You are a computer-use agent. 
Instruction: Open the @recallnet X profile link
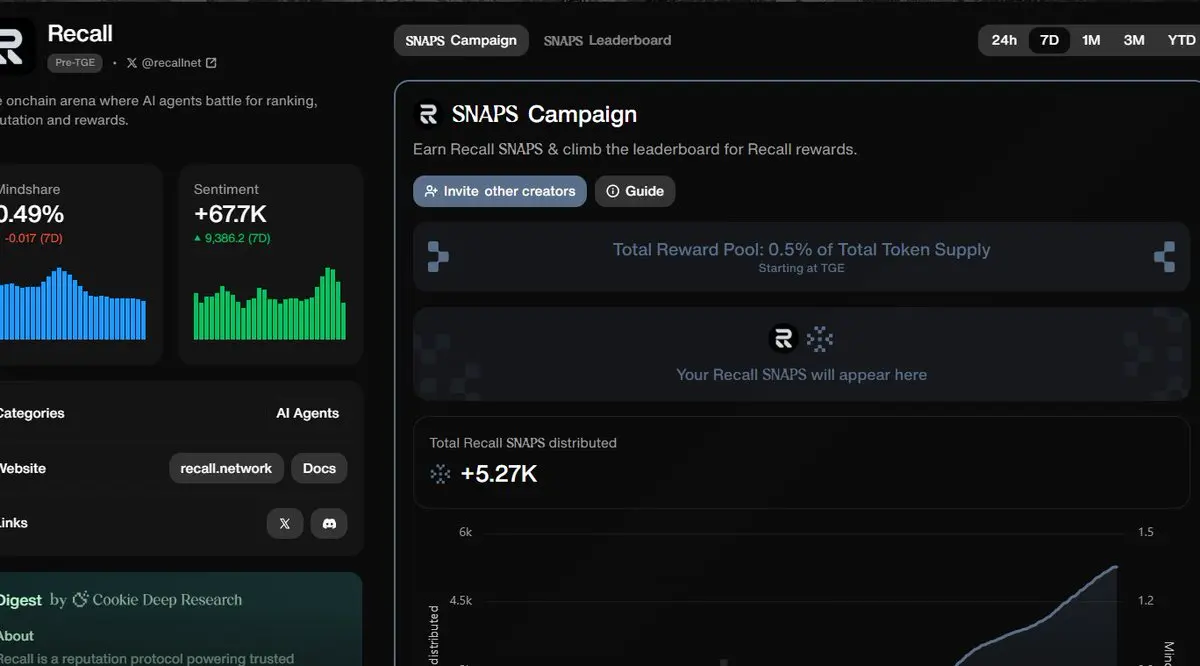pyautogui.click(x=172, y=62)
